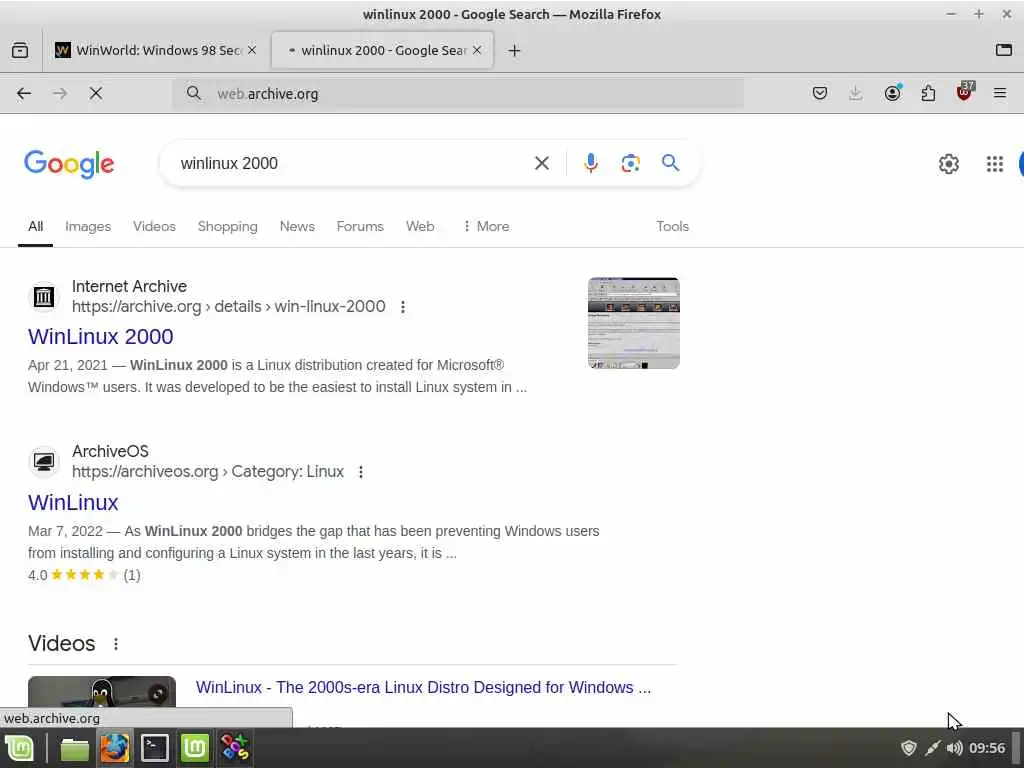1024x768 pixels.
Task: Open the network tray icon
Action: pyautogui.click(x=932, y=748)
